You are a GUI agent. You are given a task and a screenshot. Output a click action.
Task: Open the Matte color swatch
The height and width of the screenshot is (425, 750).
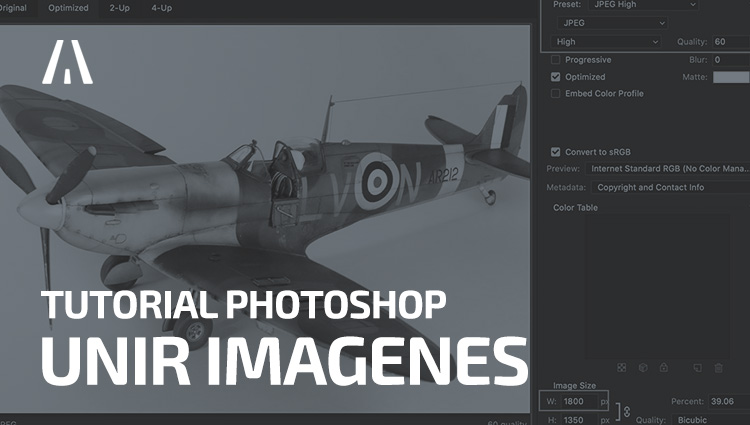731,77
